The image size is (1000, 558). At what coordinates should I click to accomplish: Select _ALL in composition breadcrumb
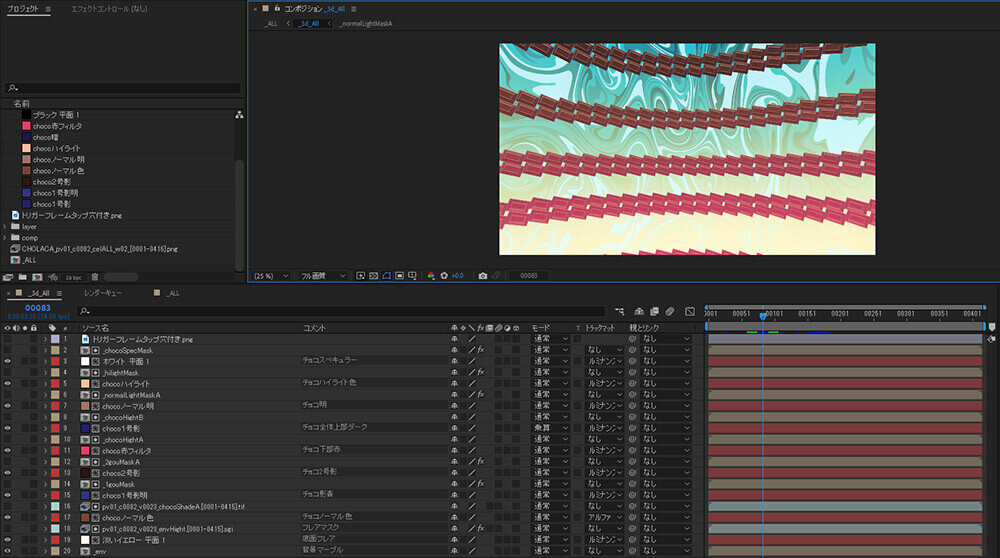coord(271,24)
